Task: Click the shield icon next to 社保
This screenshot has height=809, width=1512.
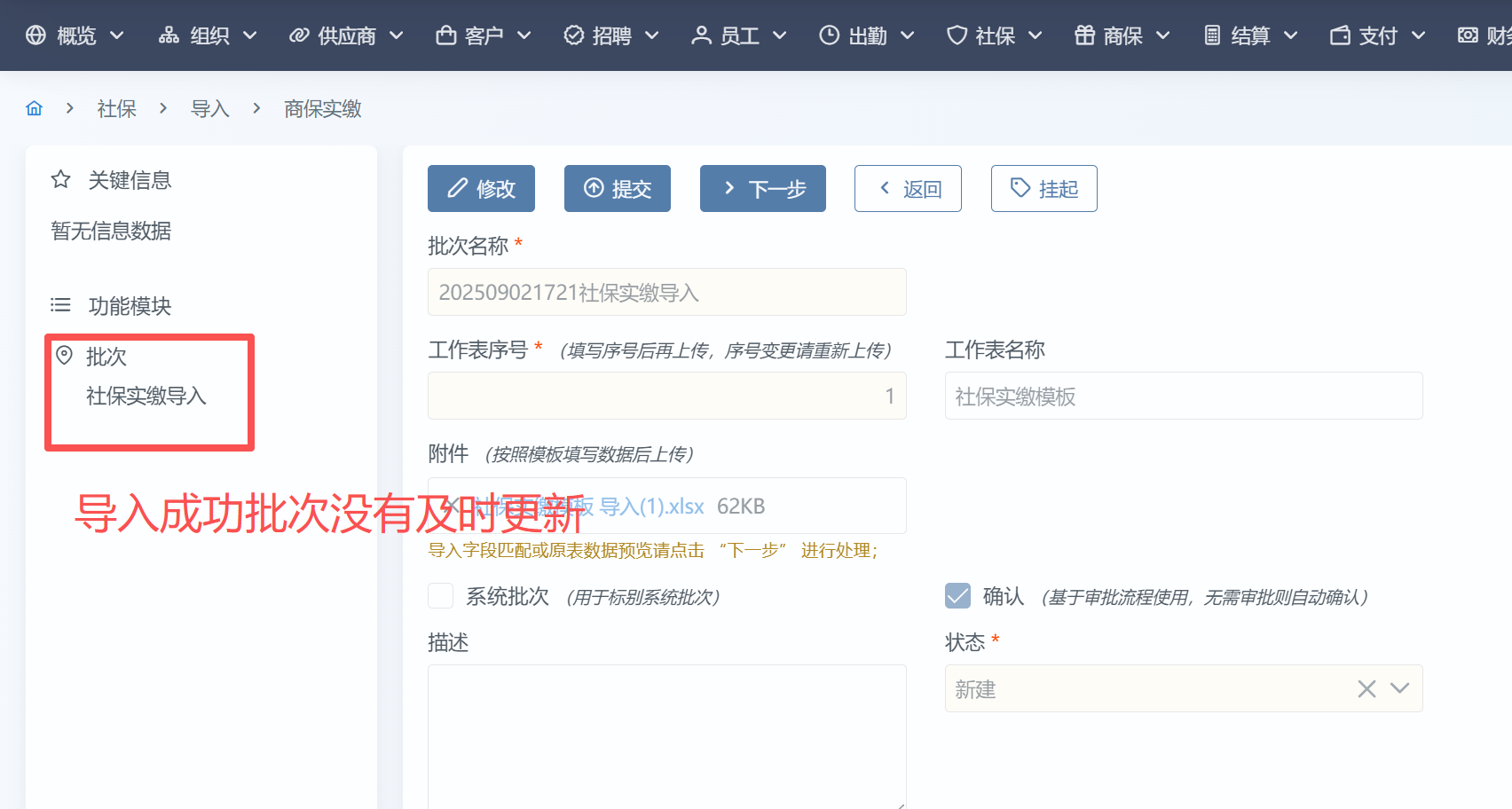Action: [x=957, y=35]
